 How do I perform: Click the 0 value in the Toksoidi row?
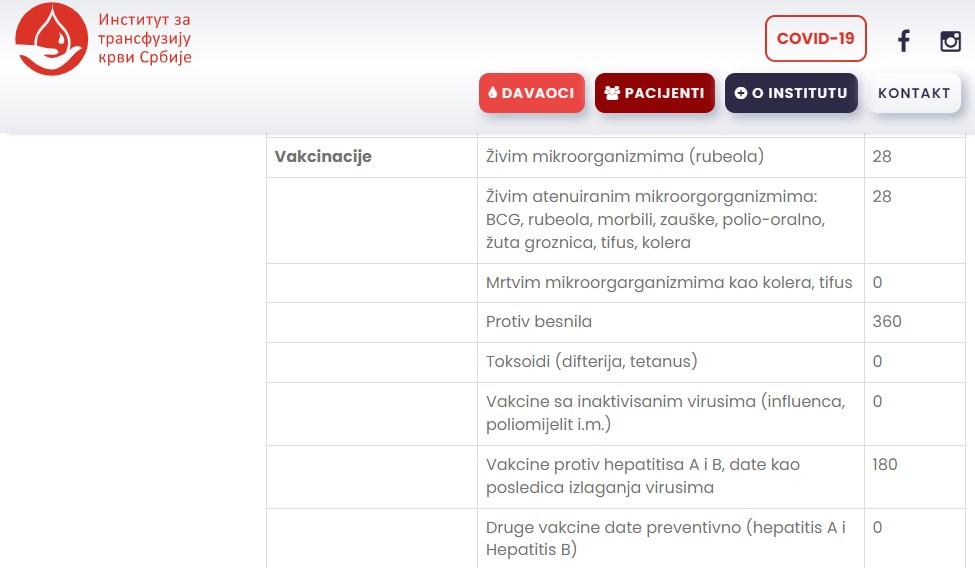point(877,361)
